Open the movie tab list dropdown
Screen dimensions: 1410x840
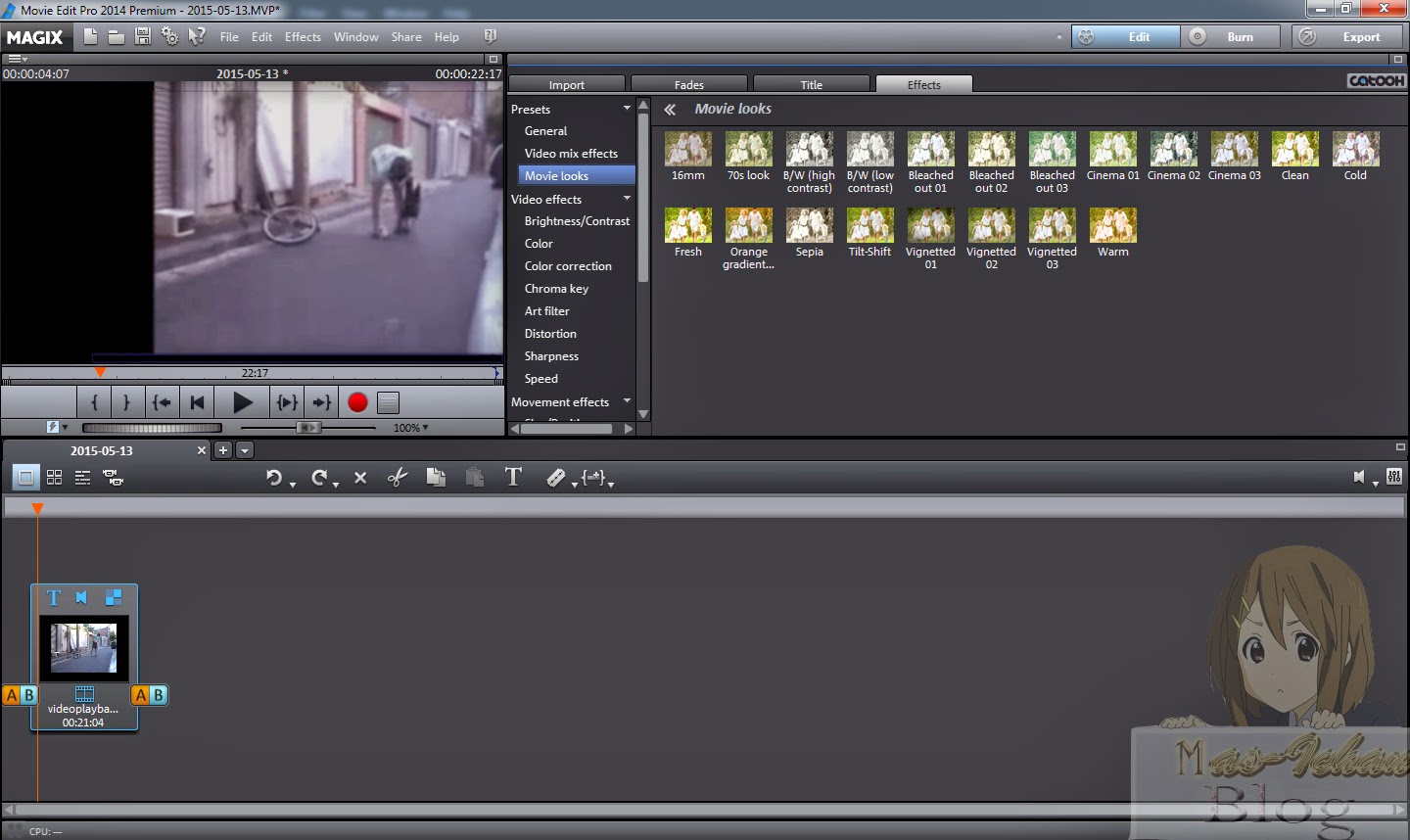(245, 450)
